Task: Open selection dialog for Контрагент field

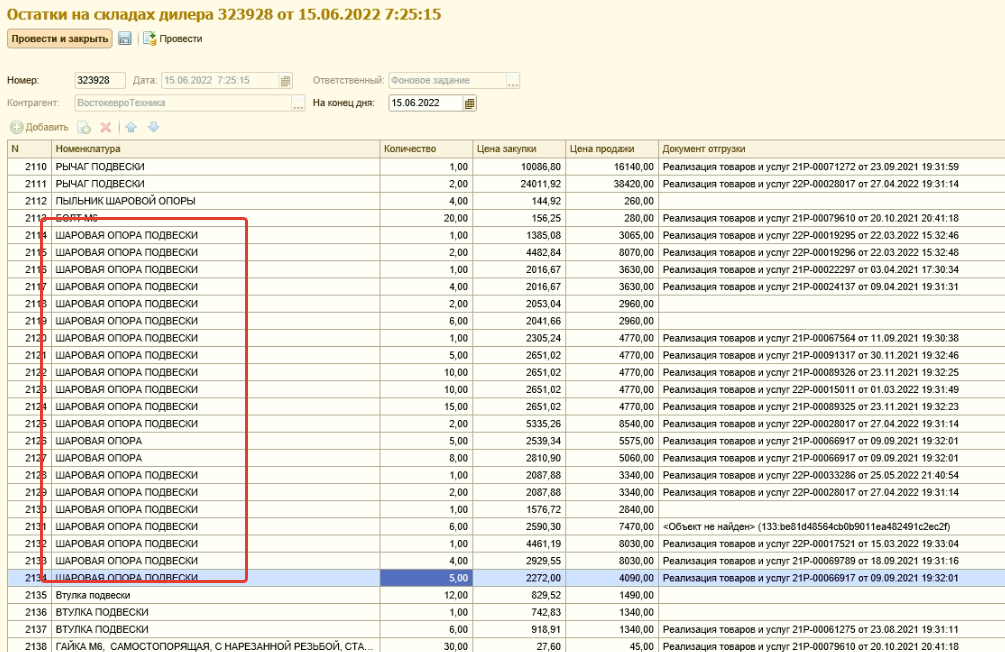Action: [x=298, y=103]
